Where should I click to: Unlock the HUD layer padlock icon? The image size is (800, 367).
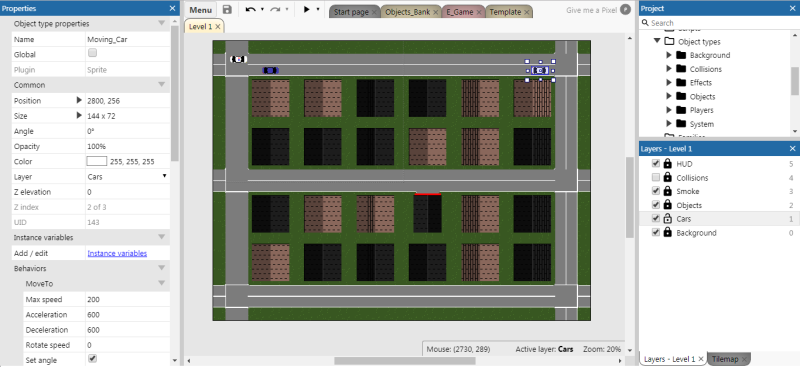(x=667, y=164)
